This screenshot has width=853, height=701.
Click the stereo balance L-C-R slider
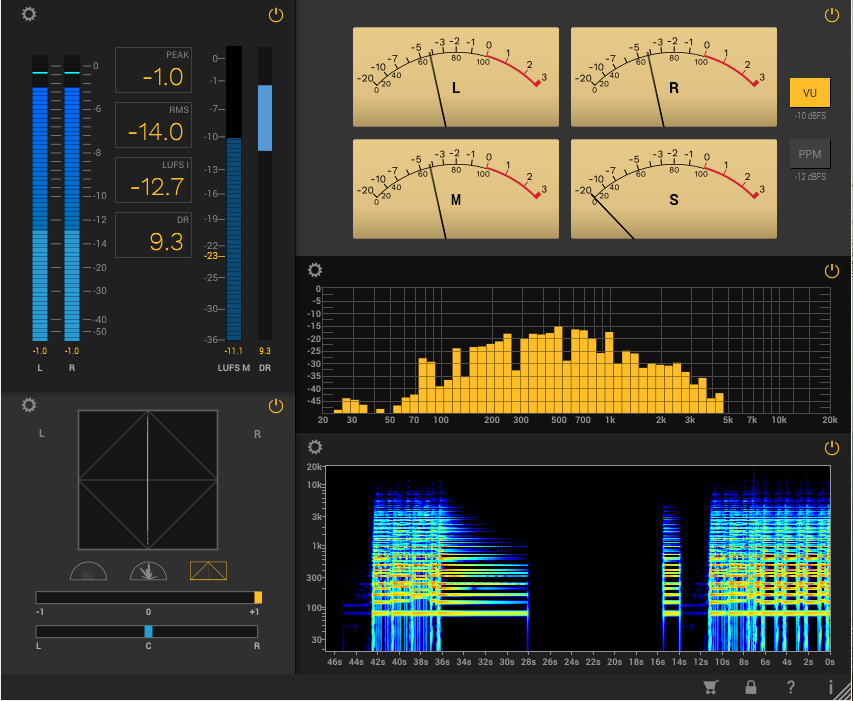[147, 632]
